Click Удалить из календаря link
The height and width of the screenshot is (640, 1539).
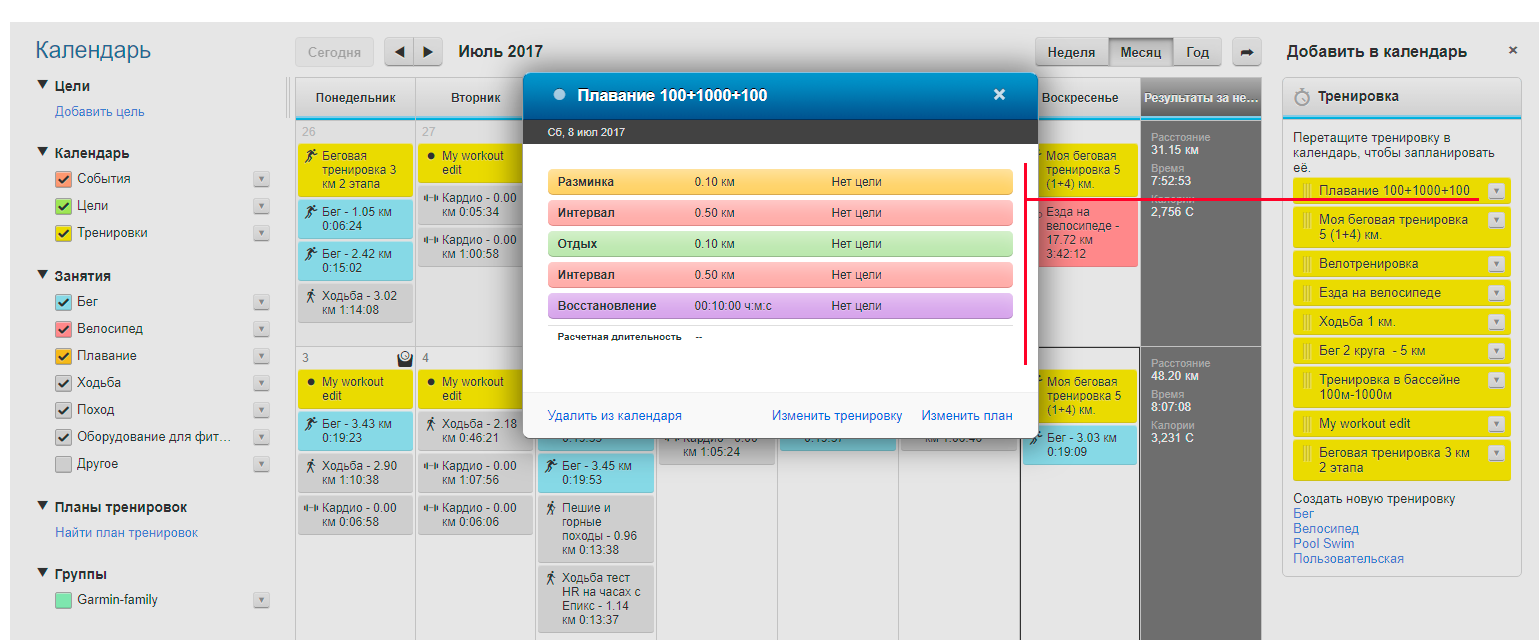click(x=614, y=416)
